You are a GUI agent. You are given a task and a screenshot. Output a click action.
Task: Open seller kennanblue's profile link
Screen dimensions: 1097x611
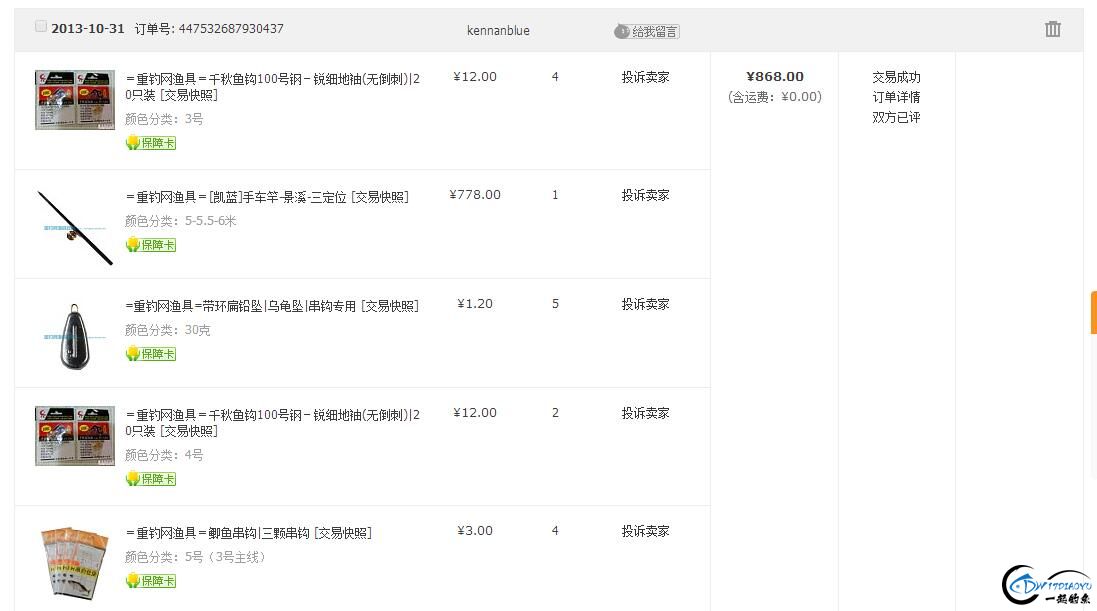coord(498,31)
